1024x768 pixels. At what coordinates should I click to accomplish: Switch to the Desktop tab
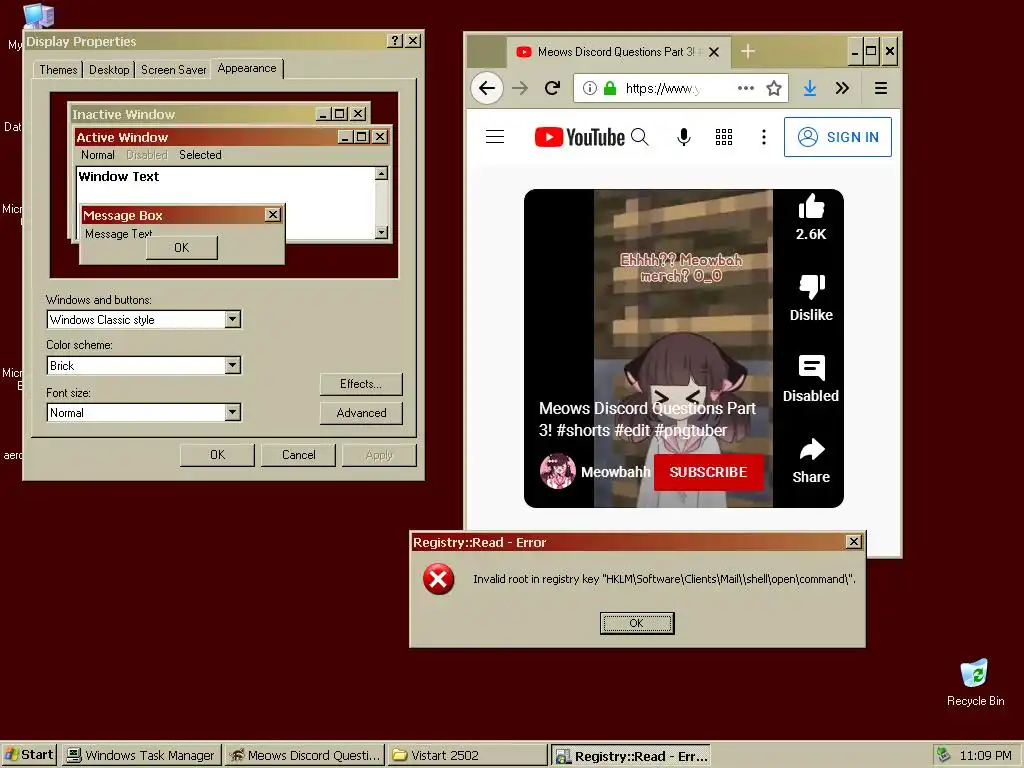pyautogui.click(x=109, y=69)
